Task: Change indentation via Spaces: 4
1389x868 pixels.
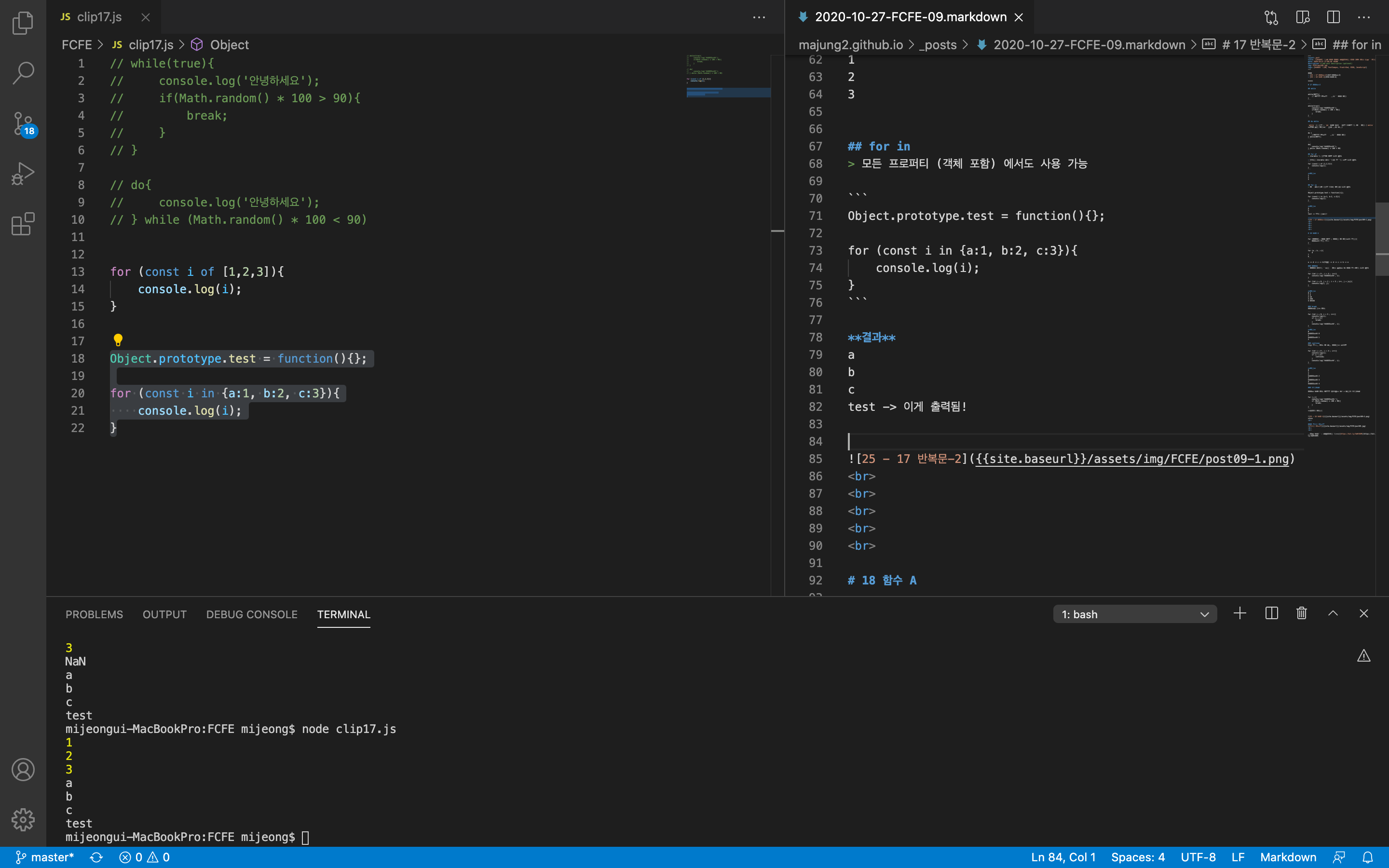Action: coord(1138,857)
